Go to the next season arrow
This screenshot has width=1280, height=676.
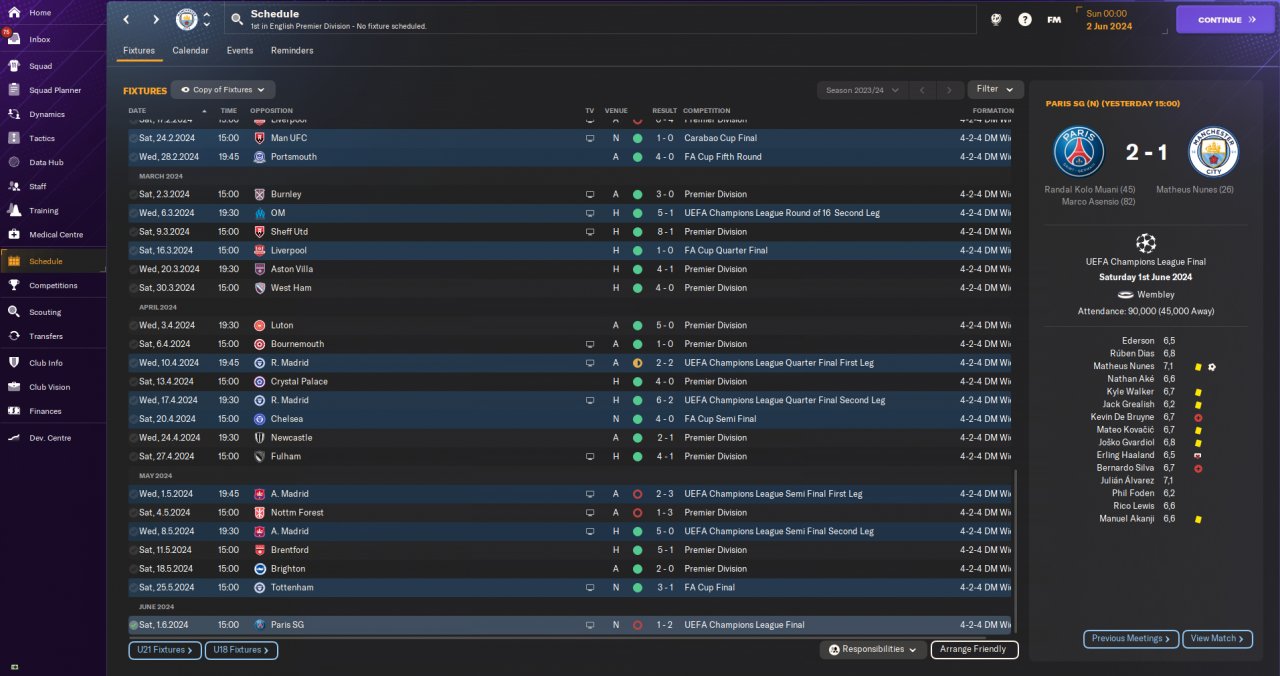click(x=949, y=90)
